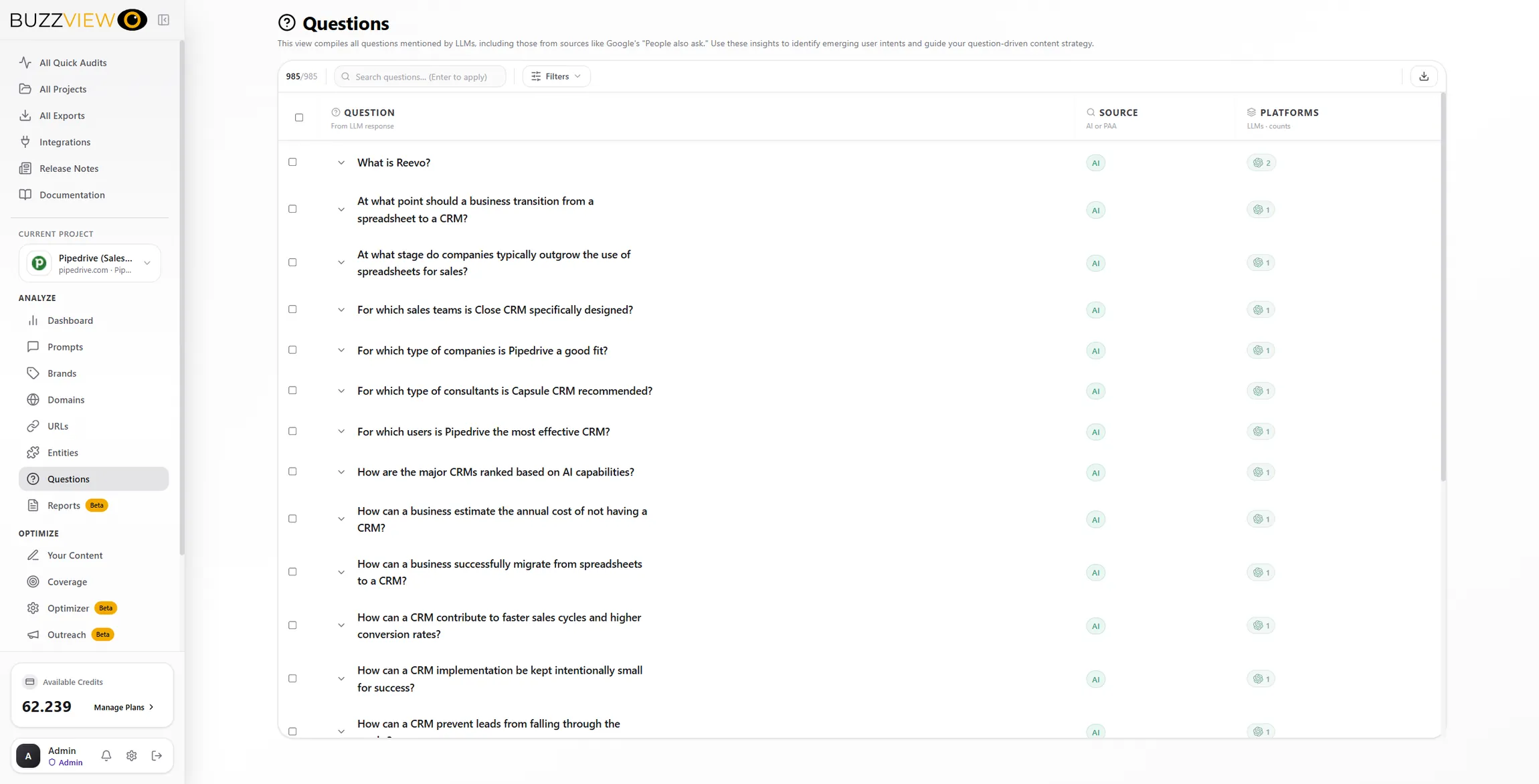Click the questions table vertical scrollbar
Screen dimensions: 1539x784
[1443, 288]
